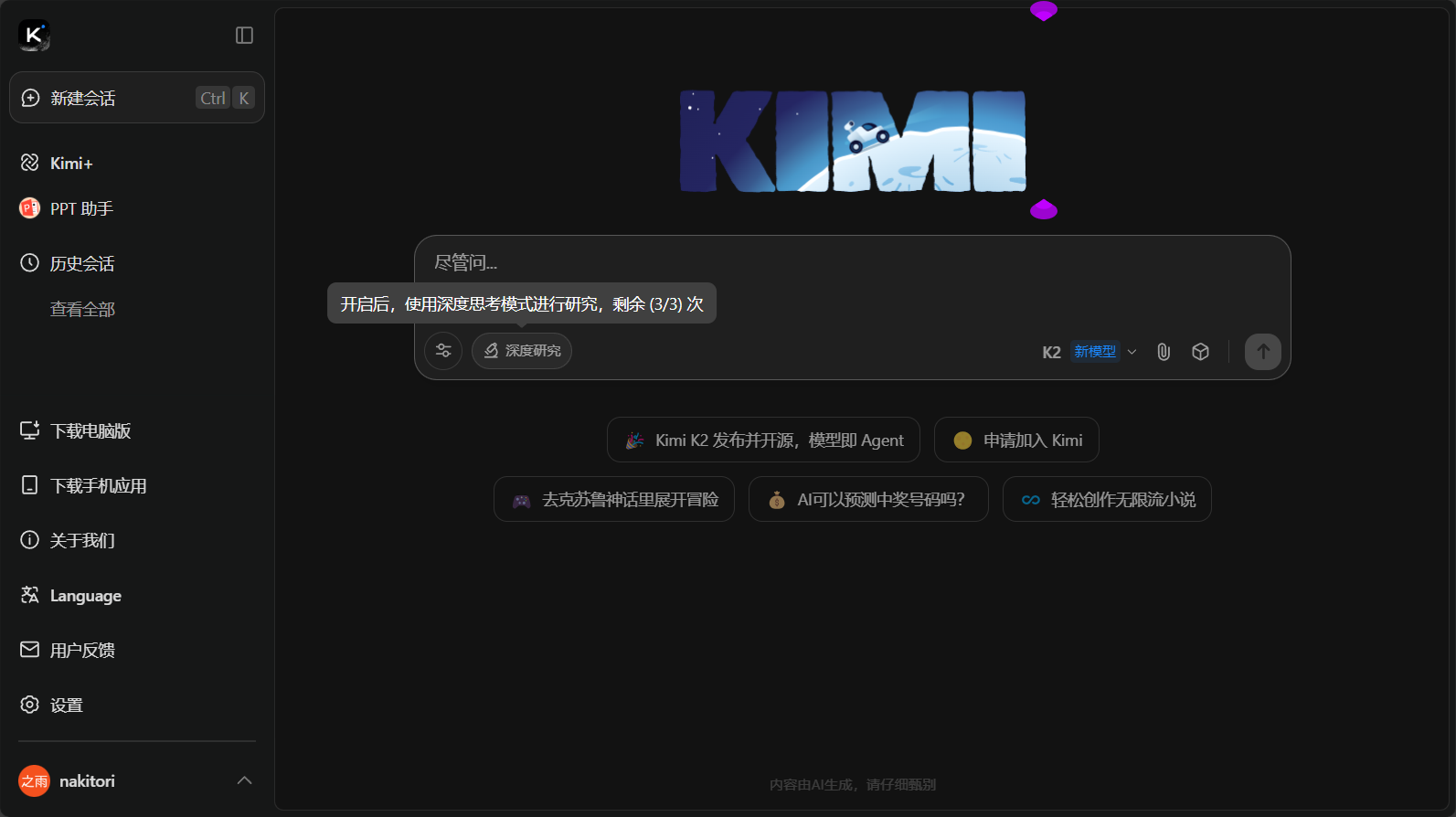The height and width of the screenshot is (817, 1456).
Task: Click the Language translate icon
Action: pos(30,595)
